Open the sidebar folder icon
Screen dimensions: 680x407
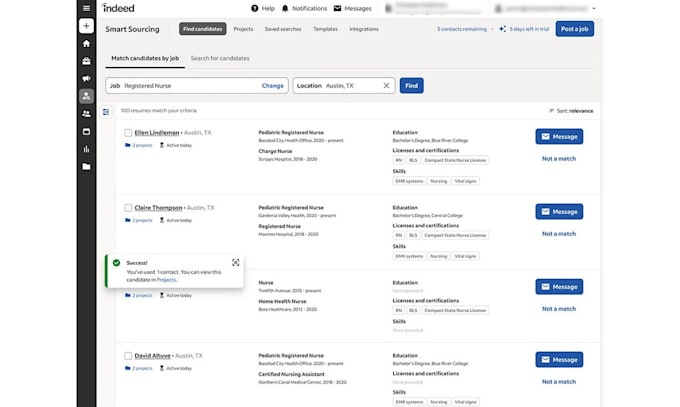pos(86,167)
